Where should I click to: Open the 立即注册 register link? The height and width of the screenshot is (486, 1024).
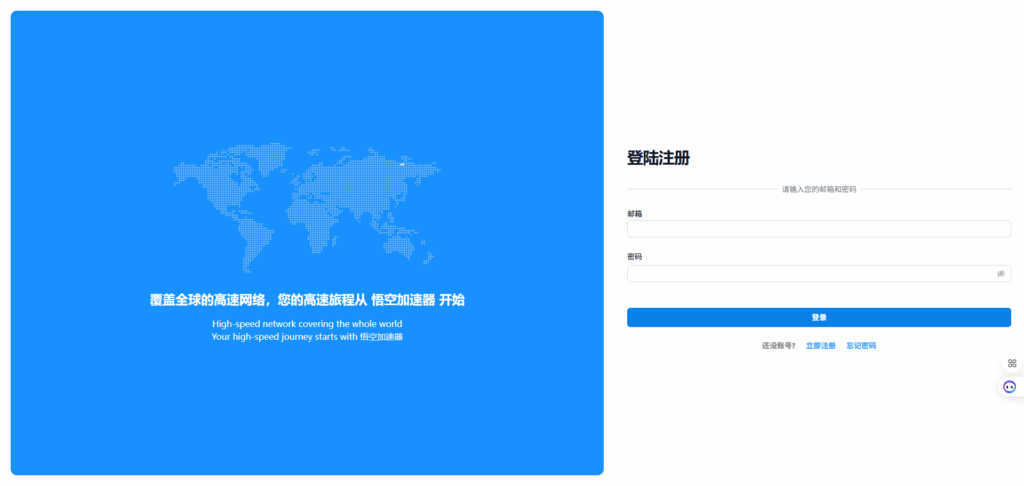tap(820, 346)
